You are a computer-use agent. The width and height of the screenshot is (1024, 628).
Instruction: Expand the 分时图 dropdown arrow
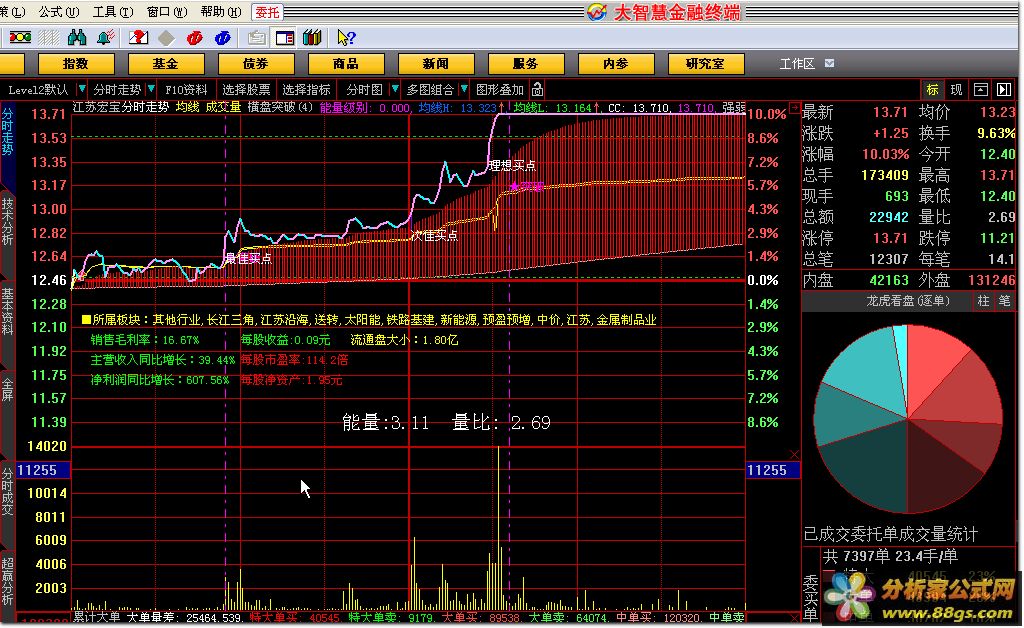pos(394,89)
